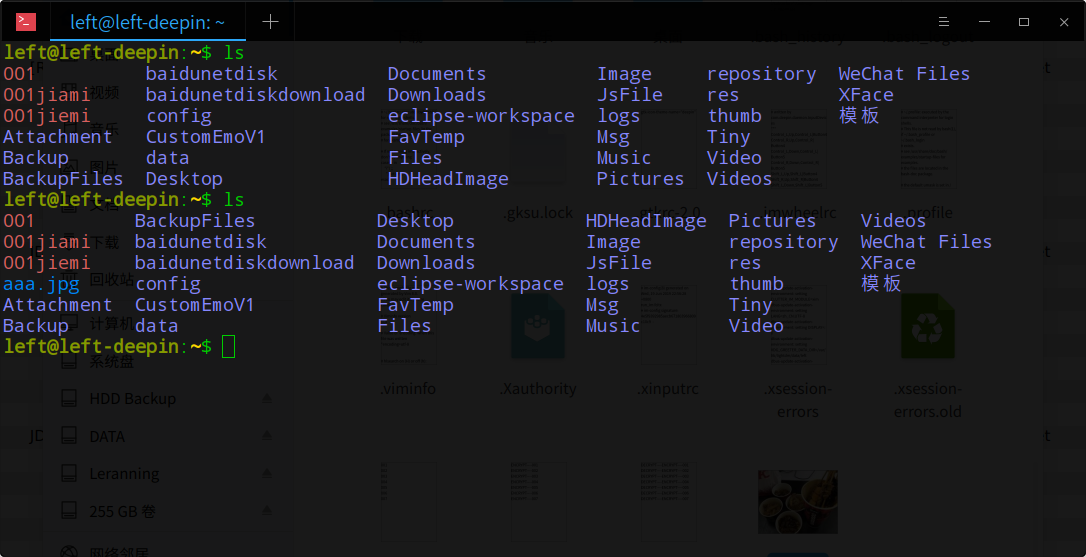1086x557 pixels.
Task: Click 001jiami in the first ls output
Action: click(46, 95)
